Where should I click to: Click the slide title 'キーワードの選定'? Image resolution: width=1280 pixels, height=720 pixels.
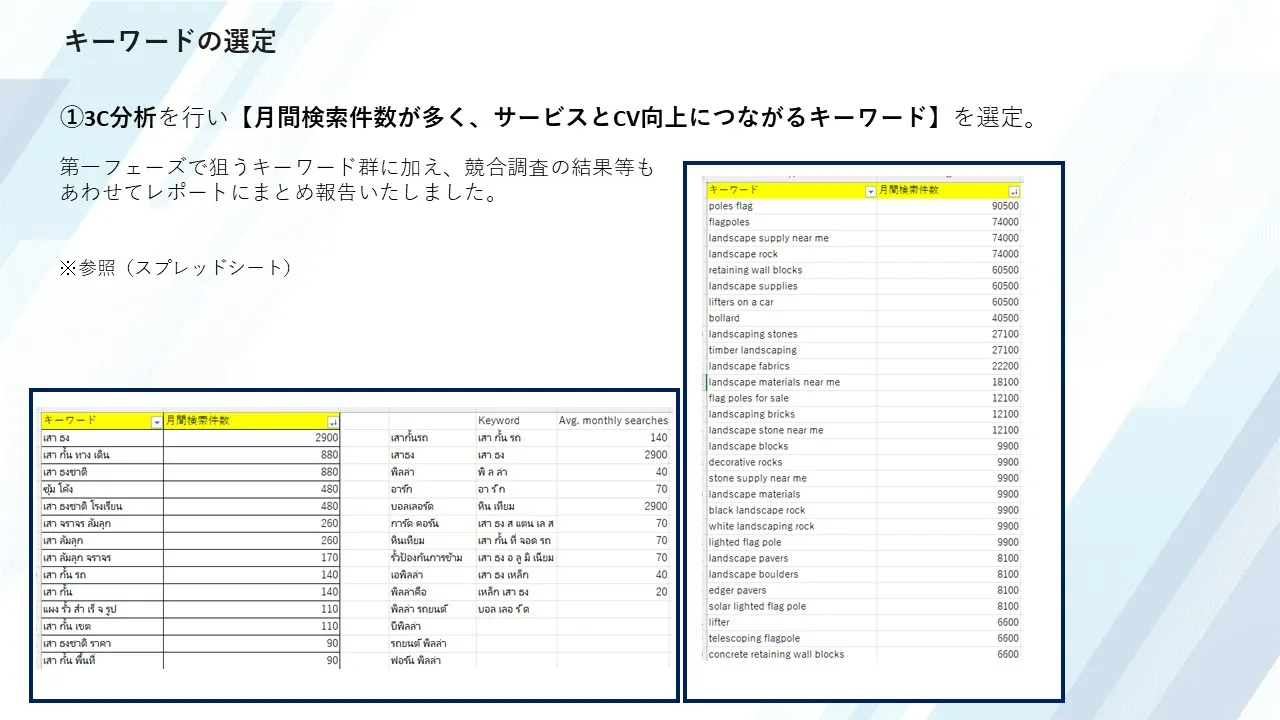[x=170, y=41]
